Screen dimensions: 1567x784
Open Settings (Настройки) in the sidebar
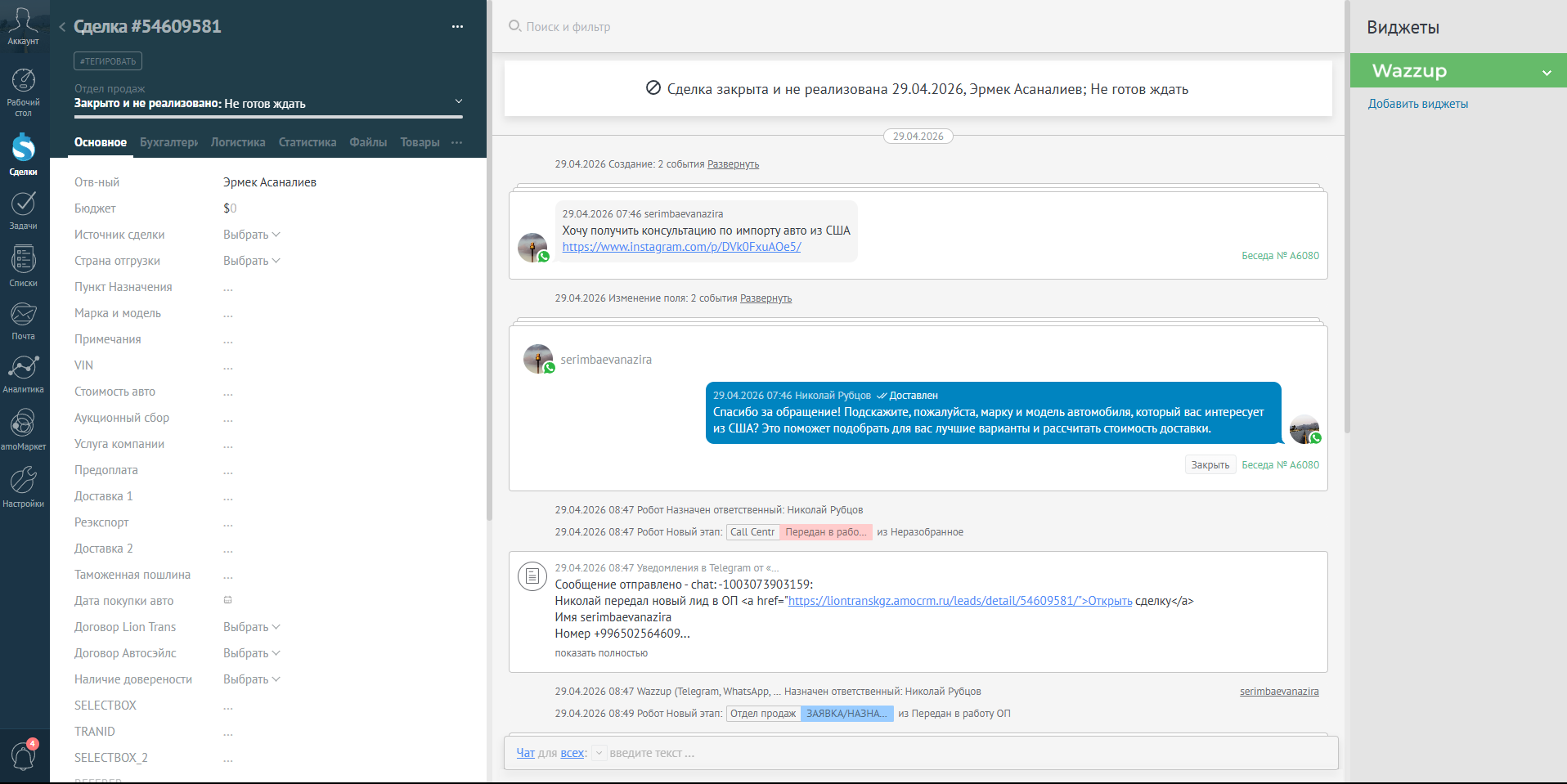coord(23,486)
